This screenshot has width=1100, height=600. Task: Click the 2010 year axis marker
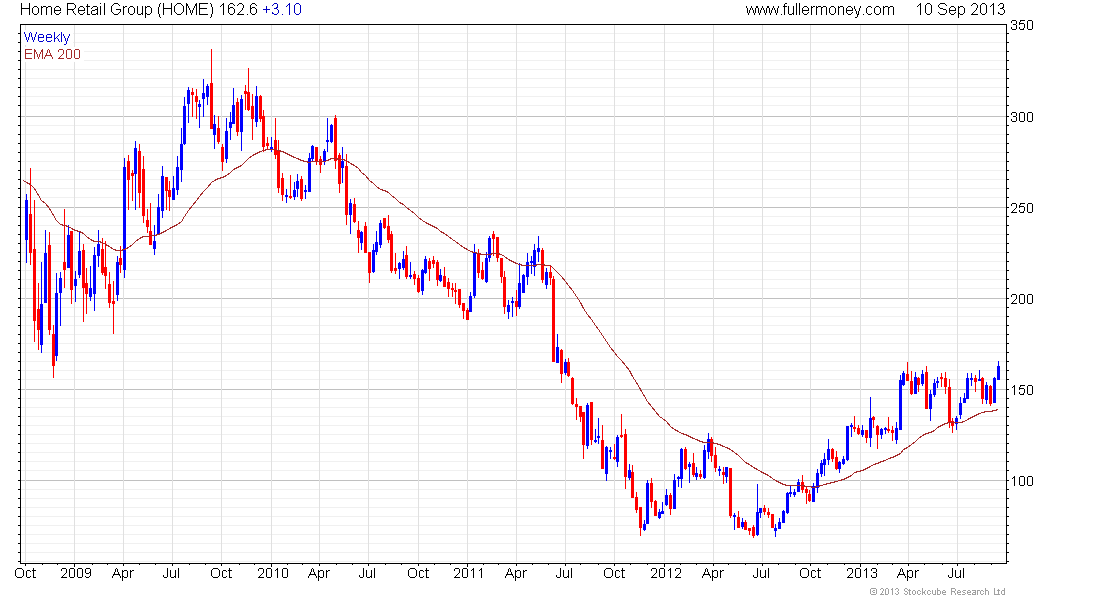click(273, 573)
